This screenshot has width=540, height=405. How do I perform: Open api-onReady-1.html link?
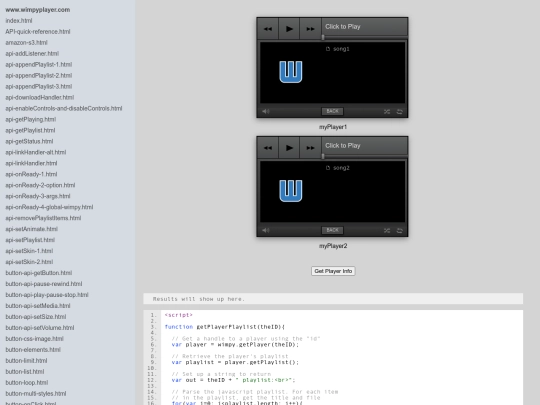31,174
